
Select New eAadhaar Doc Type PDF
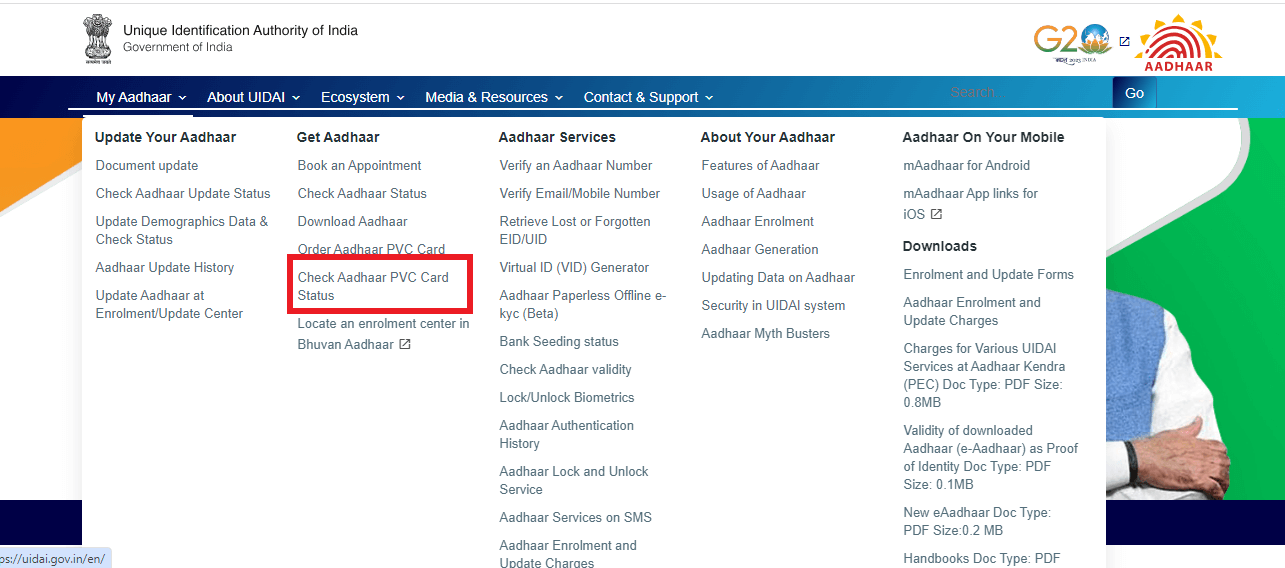pos(977,522)
